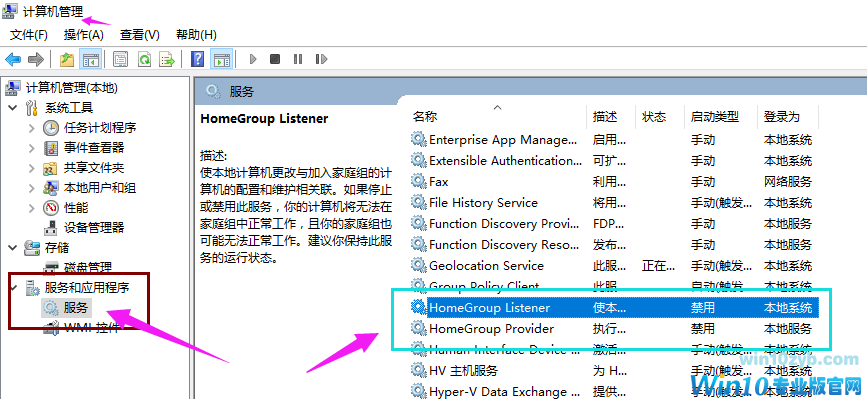
Task: Click gear icon beside Geolocation Service
Action: point(419,265)
